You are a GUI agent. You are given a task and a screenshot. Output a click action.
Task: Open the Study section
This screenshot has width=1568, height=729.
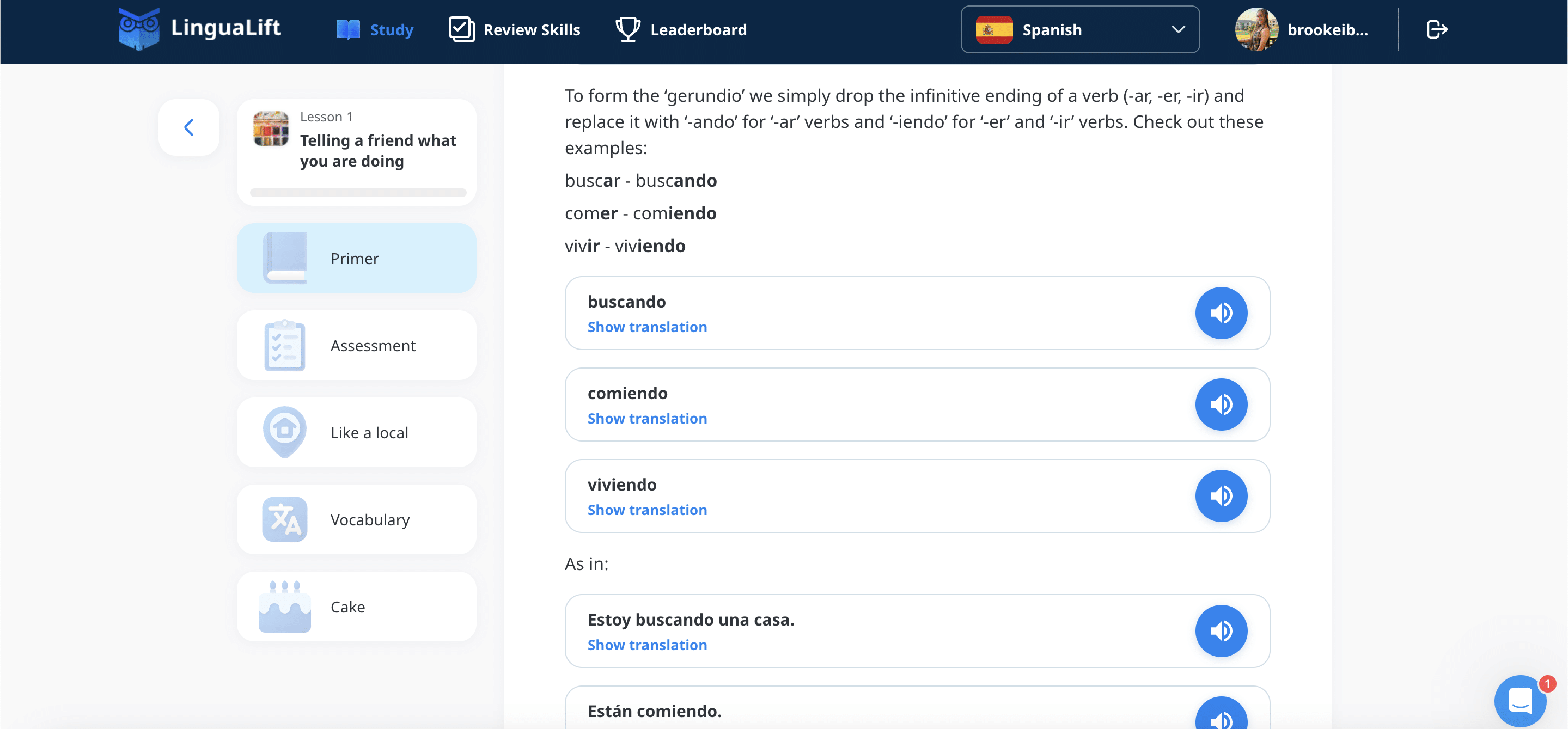tap(391, 29)
